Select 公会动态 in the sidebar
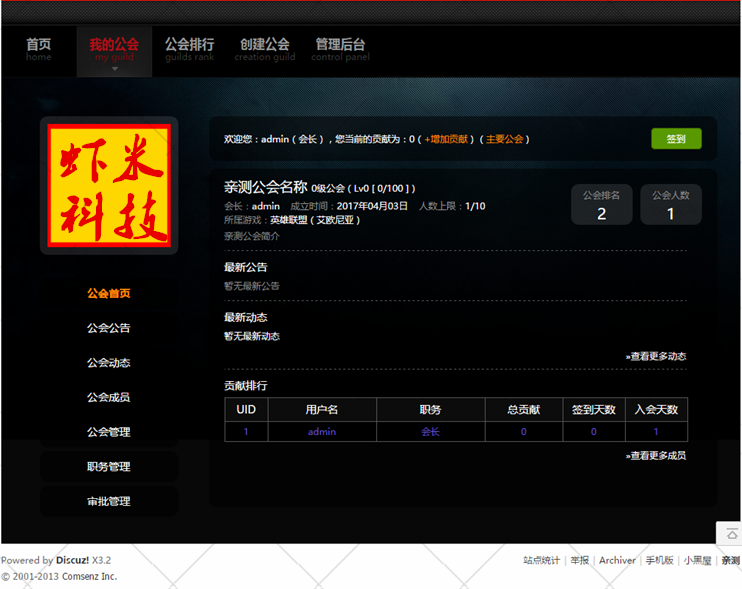 108,363
